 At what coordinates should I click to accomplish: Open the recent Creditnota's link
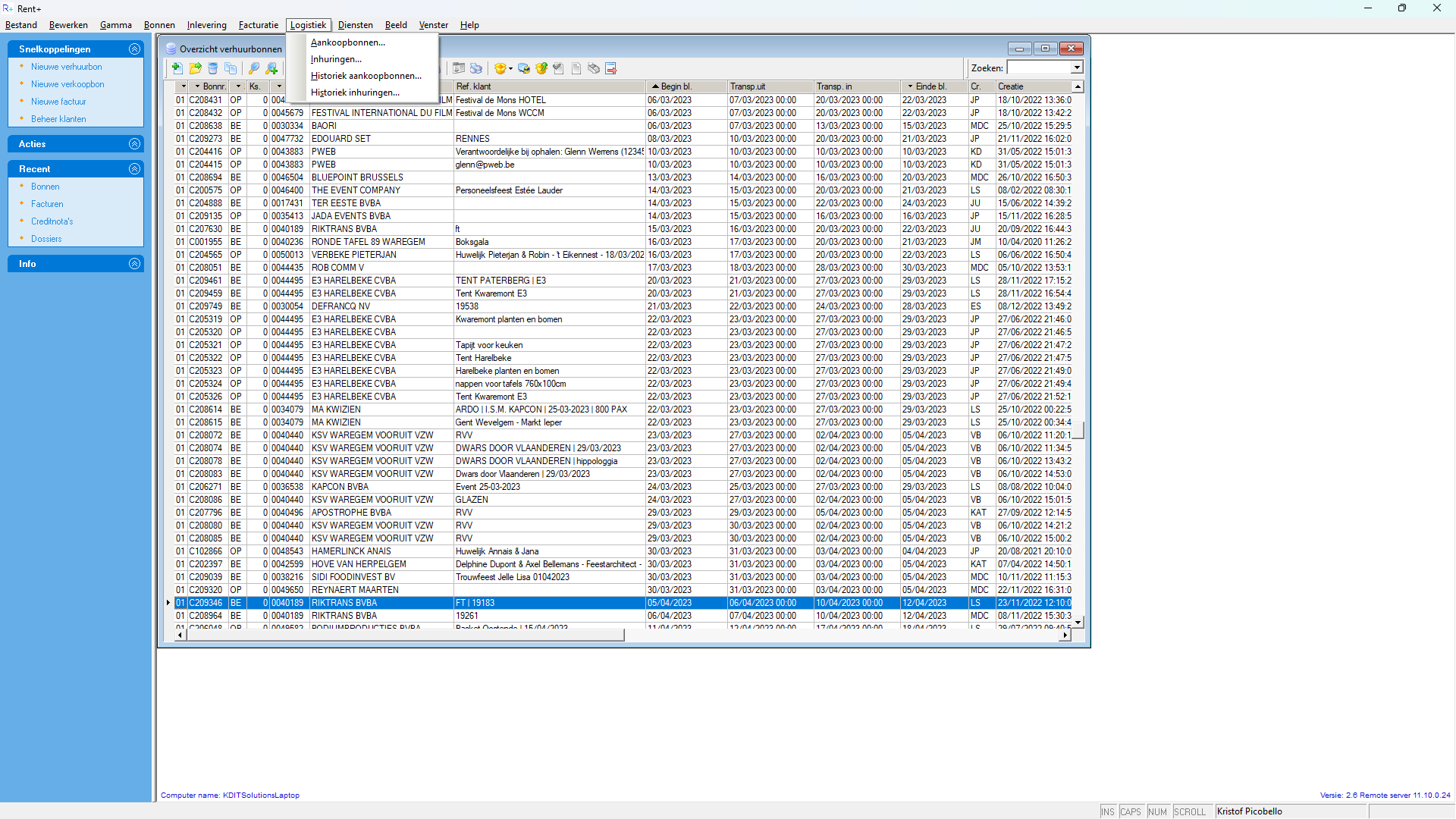(52, 221)
